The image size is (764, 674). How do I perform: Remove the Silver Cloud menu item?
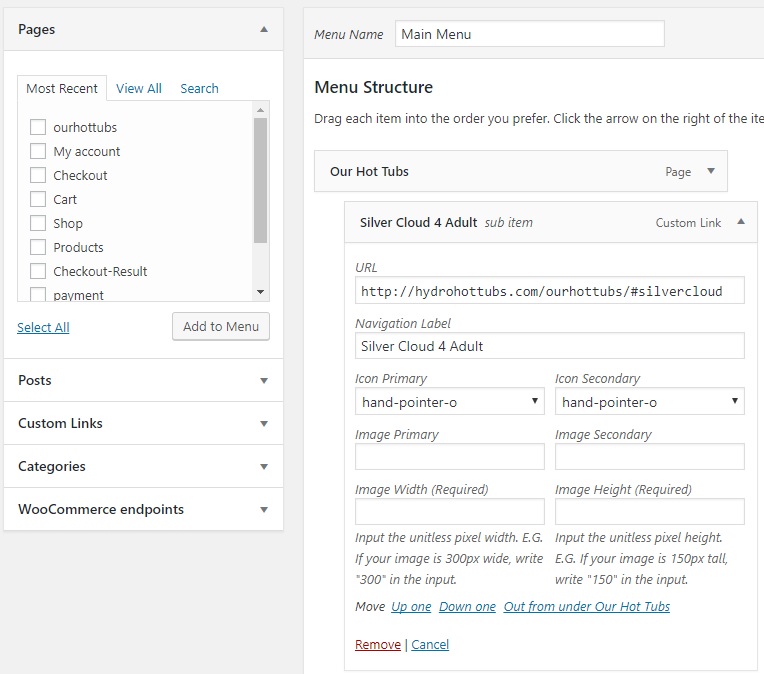click(378, 644)
